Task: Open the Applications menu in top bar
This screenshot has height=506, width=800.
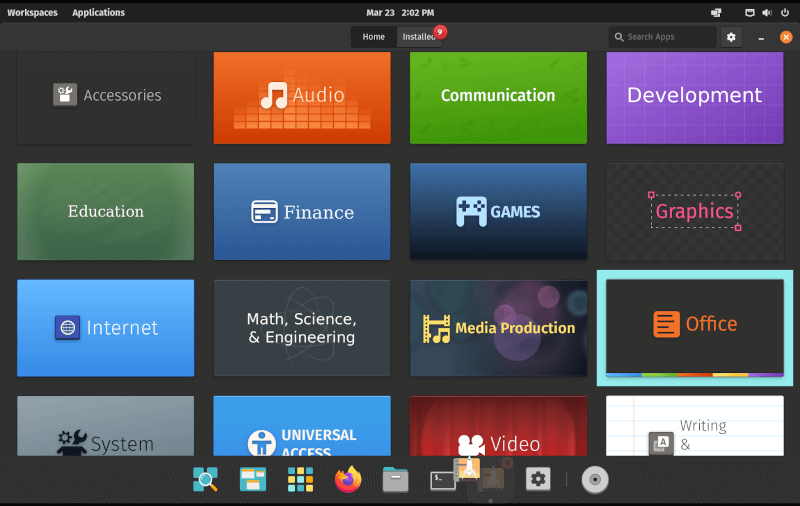Action: [98, 13]
